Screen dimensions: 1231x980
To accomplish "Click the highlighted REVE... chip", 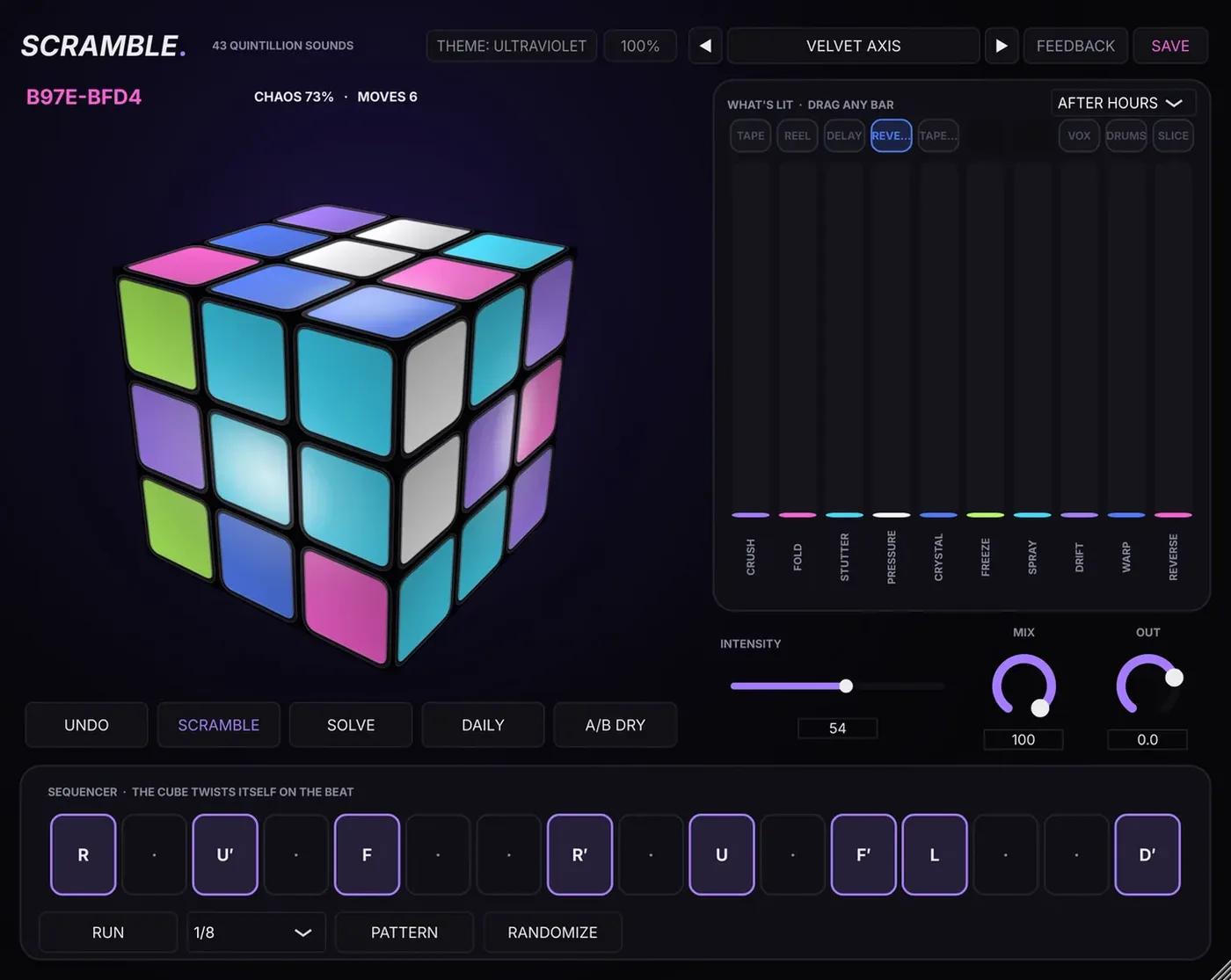I will pos(892,135).
